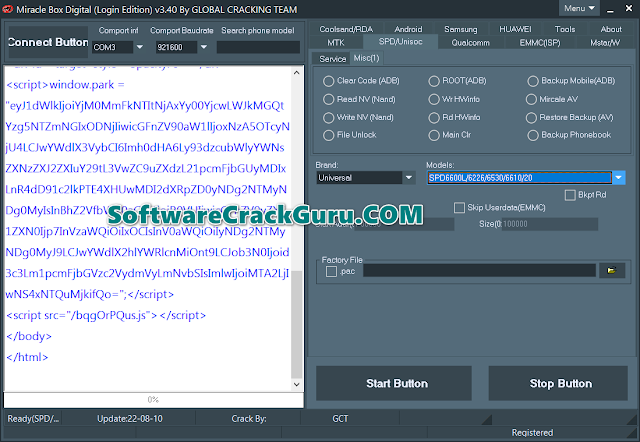Click the </body> line in log
Screen dimensions: 640x442
[x=29, y=336]
